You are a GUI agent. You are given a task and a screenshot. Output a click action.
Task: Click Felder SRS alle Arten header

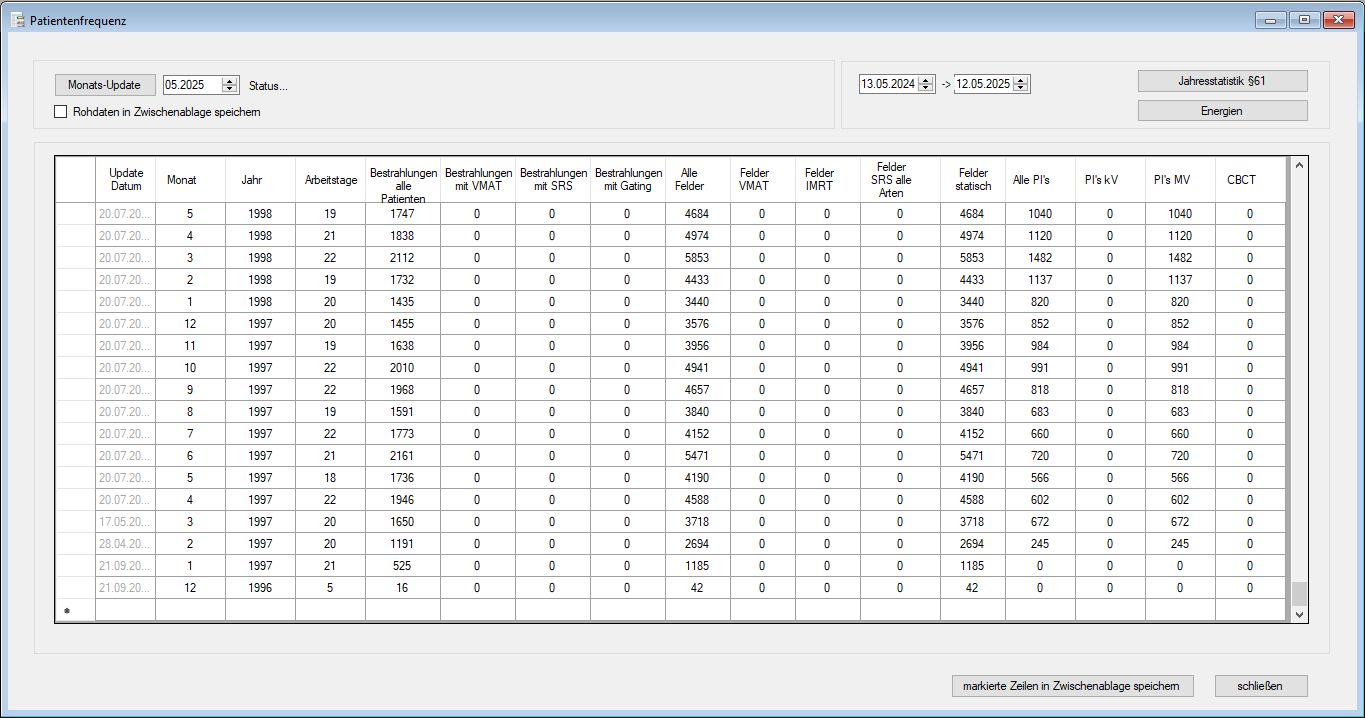[x=900, y=179]
